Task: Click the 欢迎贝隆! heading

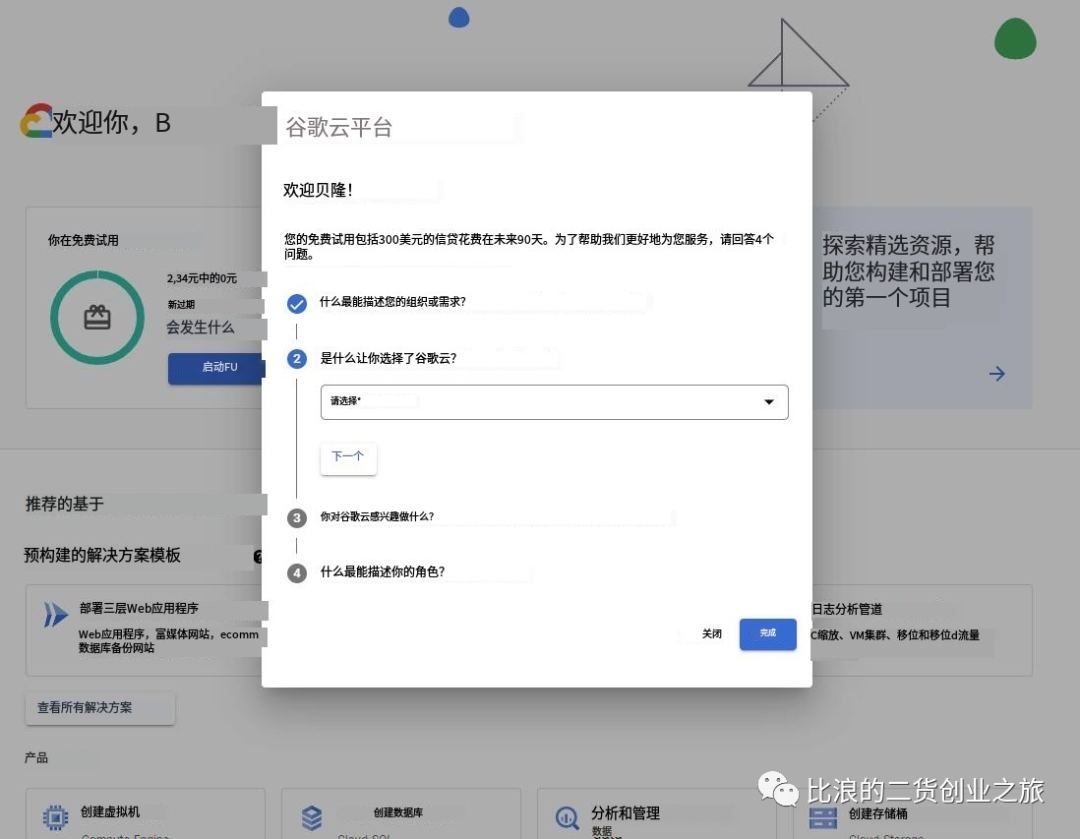Action: (318, 190)
